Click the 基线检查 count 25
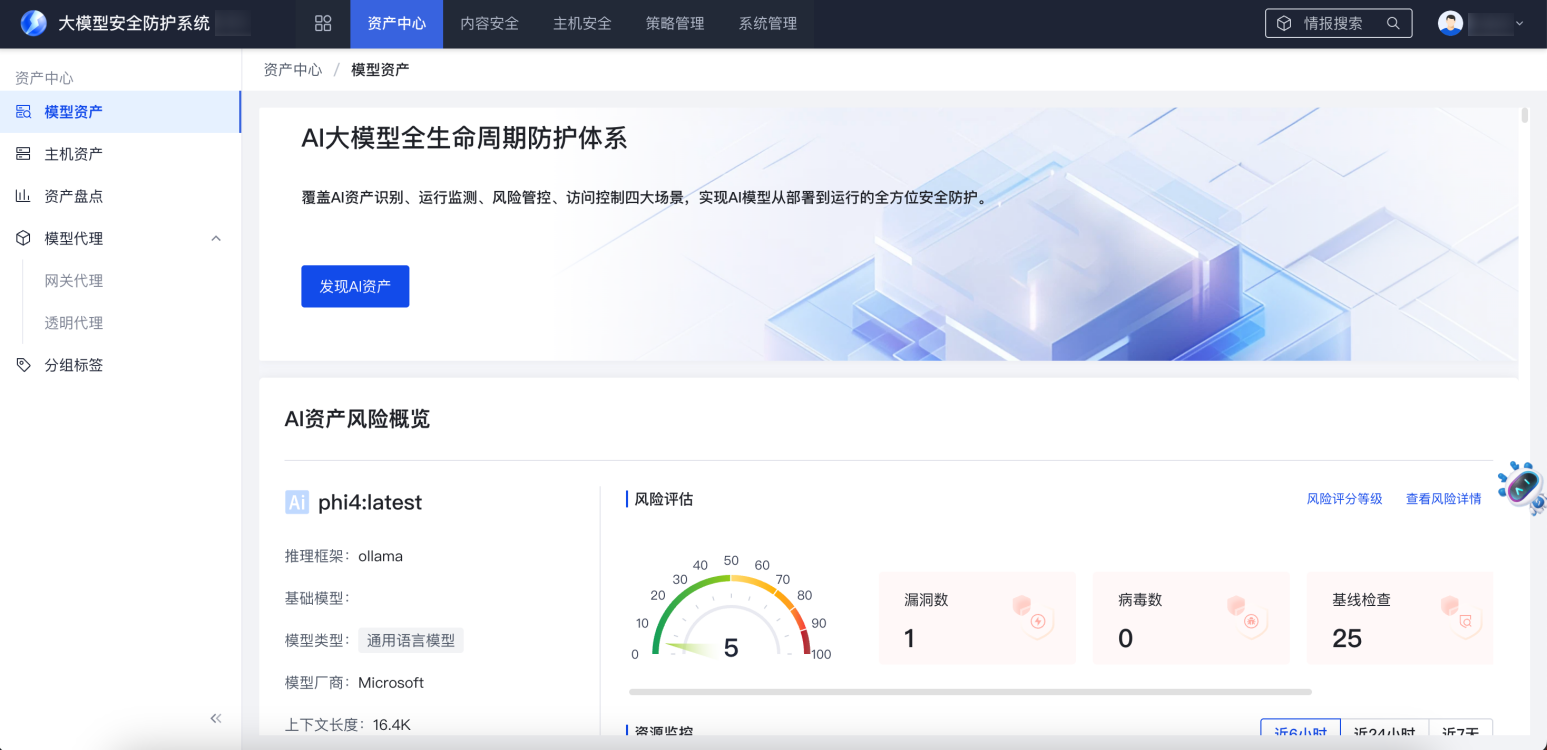The width and height of the screenshot is (1547, 750). (1347, 639)
